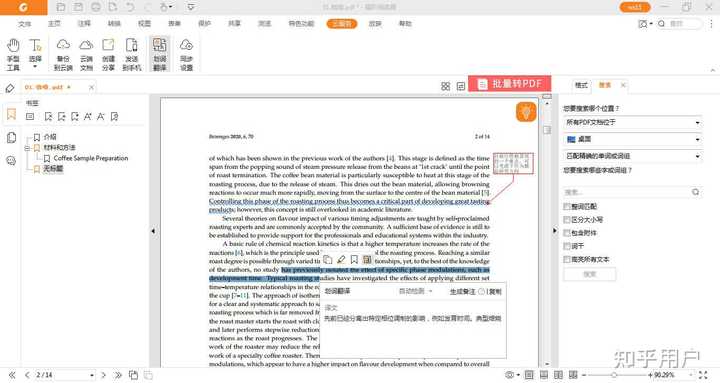Click highlighter icon in floating selection toolbar
Screen dimensions: 720x383
click(x=341, y=259)
